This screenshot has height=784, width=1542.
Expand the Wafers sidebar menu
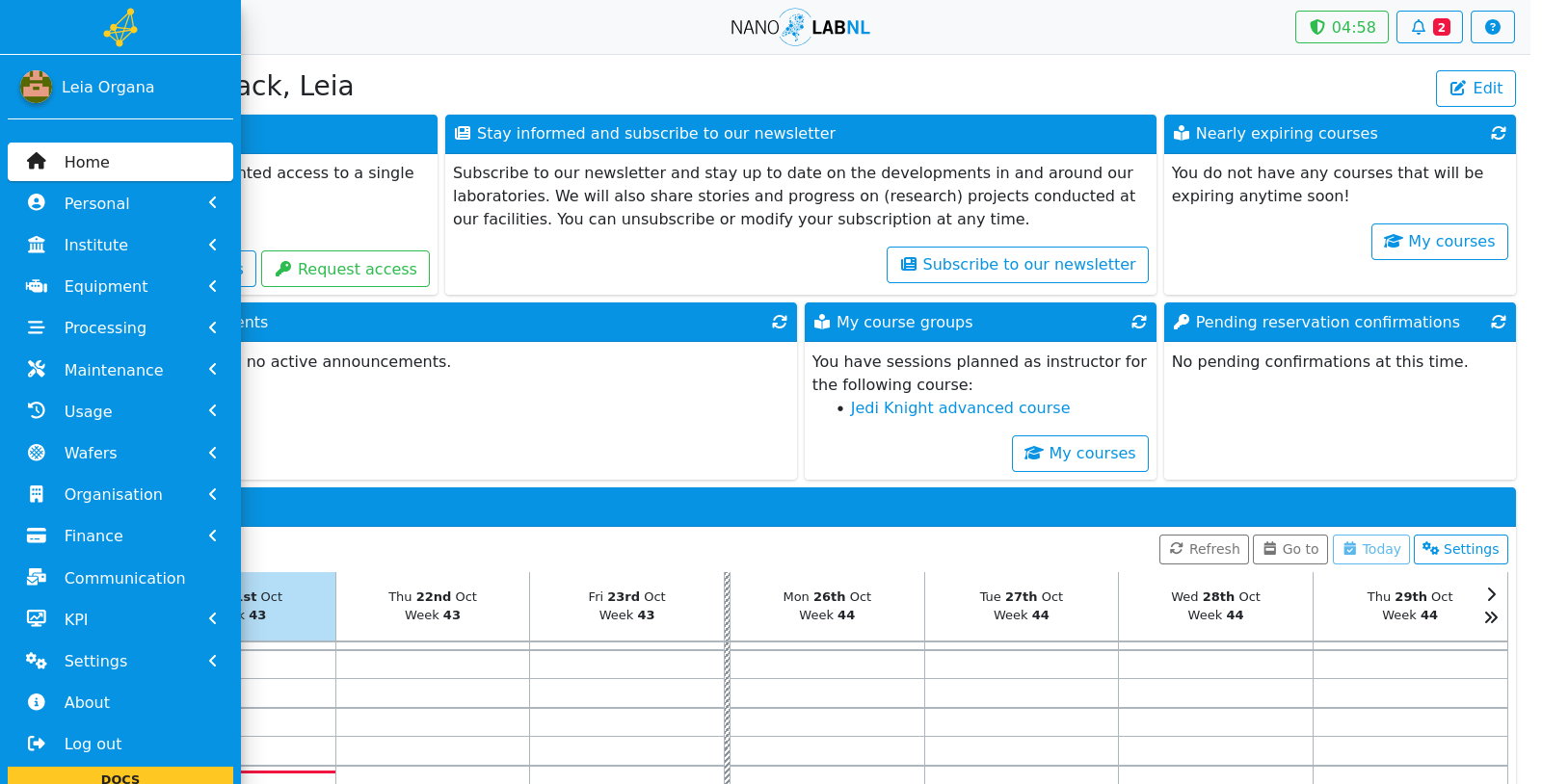click(x=120, y=453)
